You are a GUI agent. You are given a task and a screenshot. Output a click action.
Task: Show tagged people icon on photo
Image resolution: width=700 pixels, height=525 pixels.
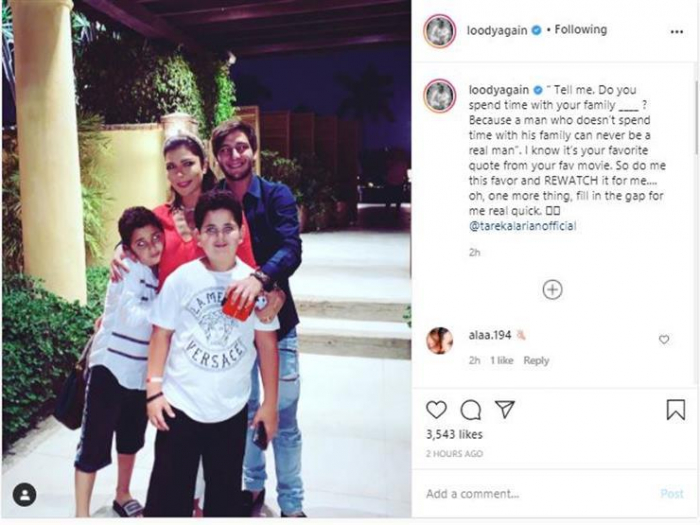25,495
